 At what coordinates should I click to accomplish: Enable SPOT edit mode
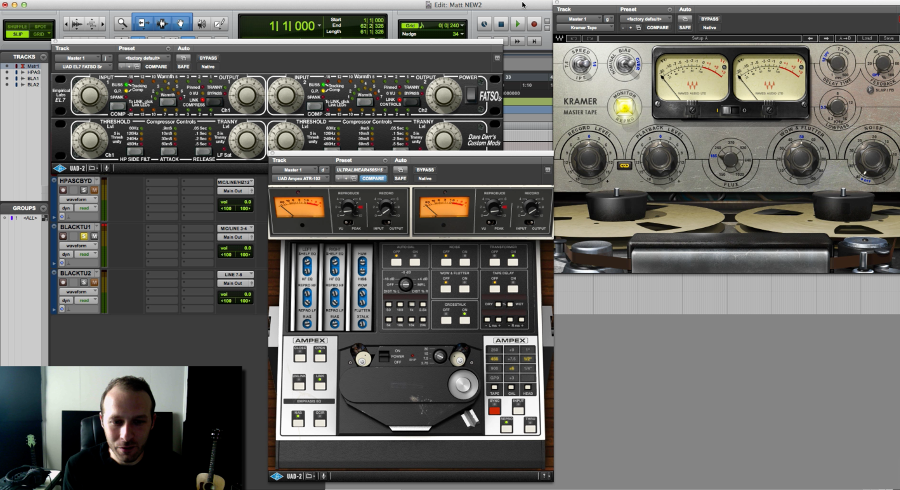[x=40, y=26]
